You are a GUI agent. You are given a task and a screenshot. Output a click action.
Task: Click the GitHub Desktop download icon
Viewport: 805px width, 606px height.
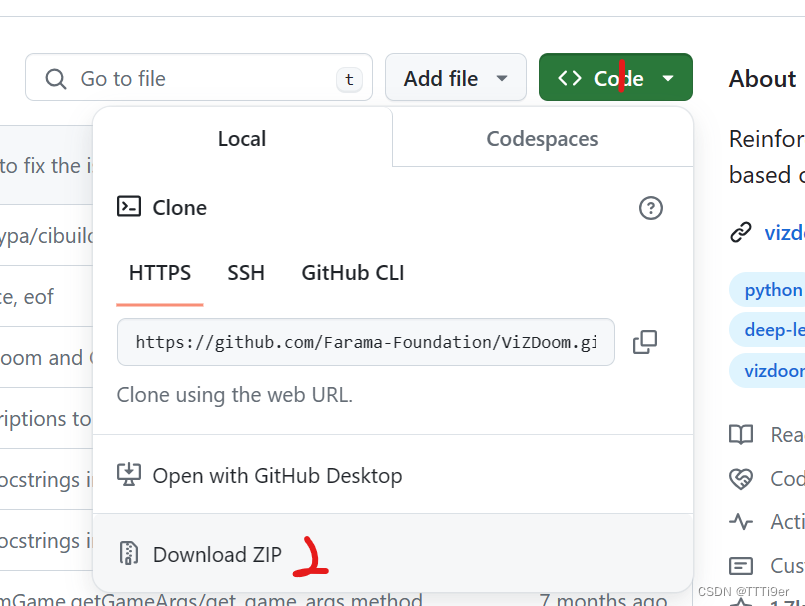[x=129, y=475]
